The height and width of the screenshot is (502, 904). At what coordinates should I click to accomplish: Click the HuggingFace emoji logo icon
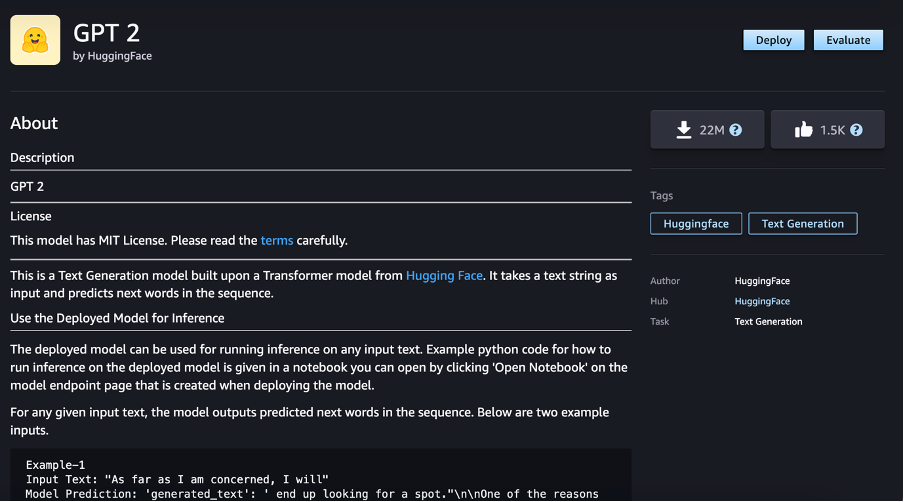click(x=35, y=40)
